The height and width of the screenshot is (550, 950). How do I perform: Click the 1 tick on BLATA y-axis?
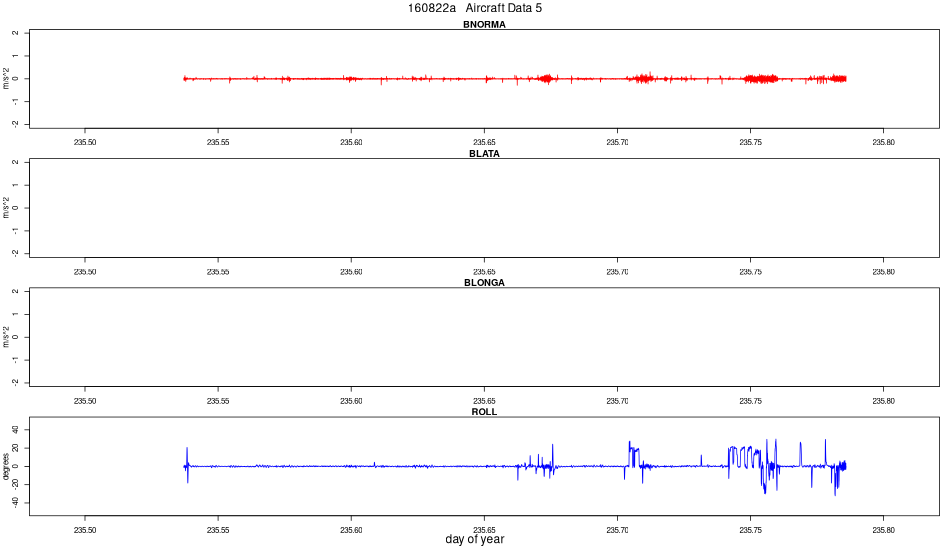[x=16, y=185]
